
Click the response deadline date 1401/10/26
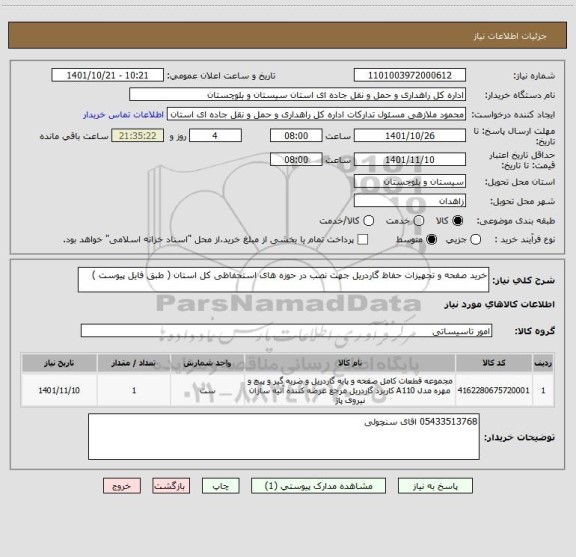410,136
